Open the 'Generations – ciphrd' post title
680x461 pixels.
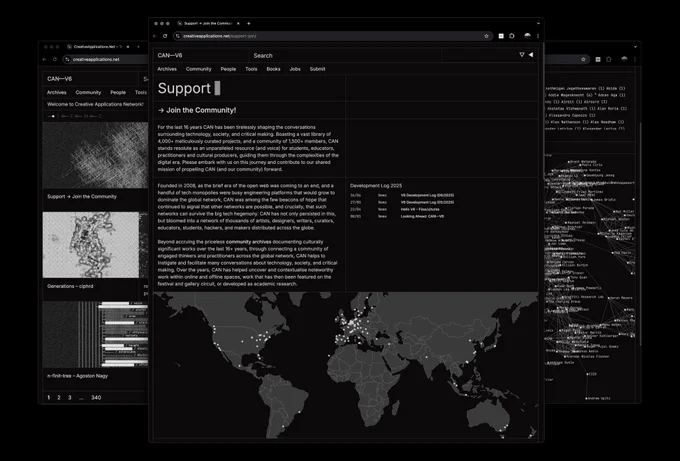click(70, 286)
